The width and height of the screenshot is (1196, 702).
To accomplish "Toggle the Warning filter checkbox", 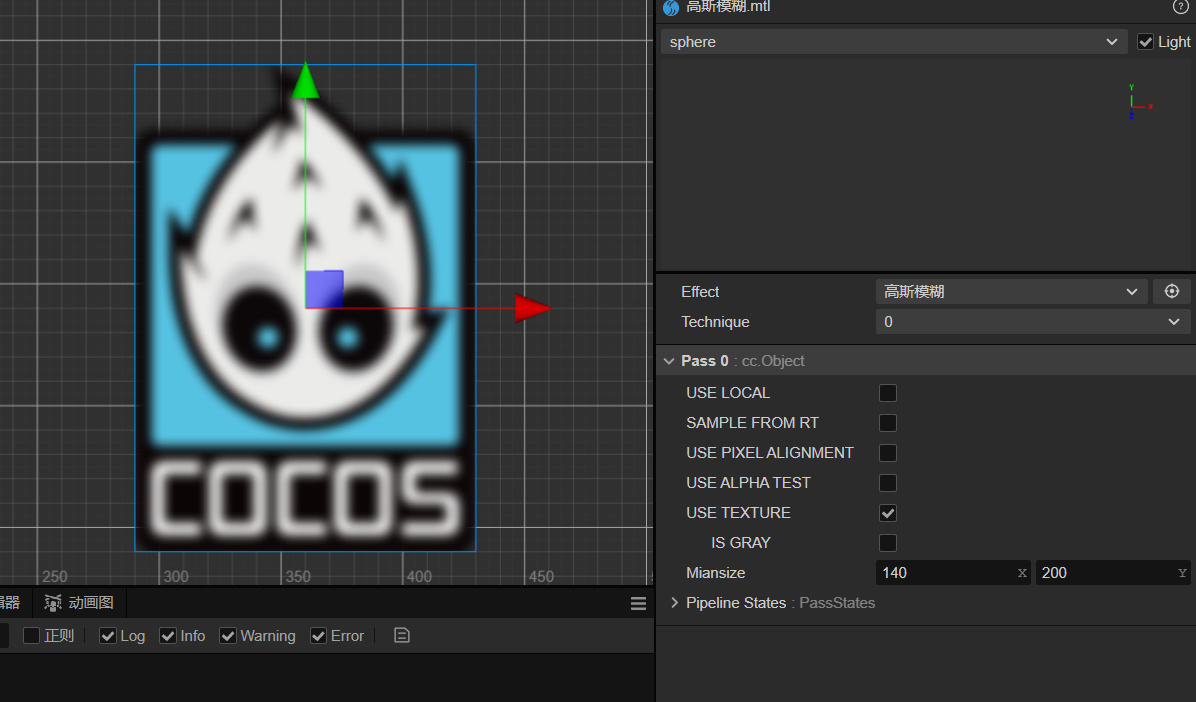I will pos(227,636).
